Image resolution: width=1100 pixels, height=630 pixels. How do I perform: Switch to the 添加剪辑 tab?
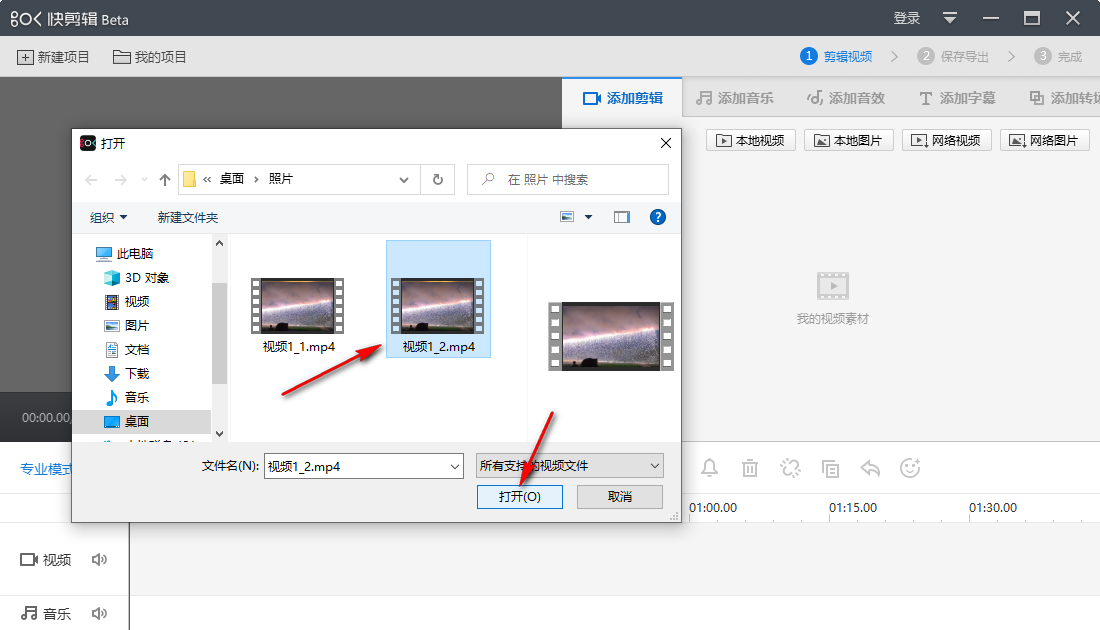(x=622, y=98)
